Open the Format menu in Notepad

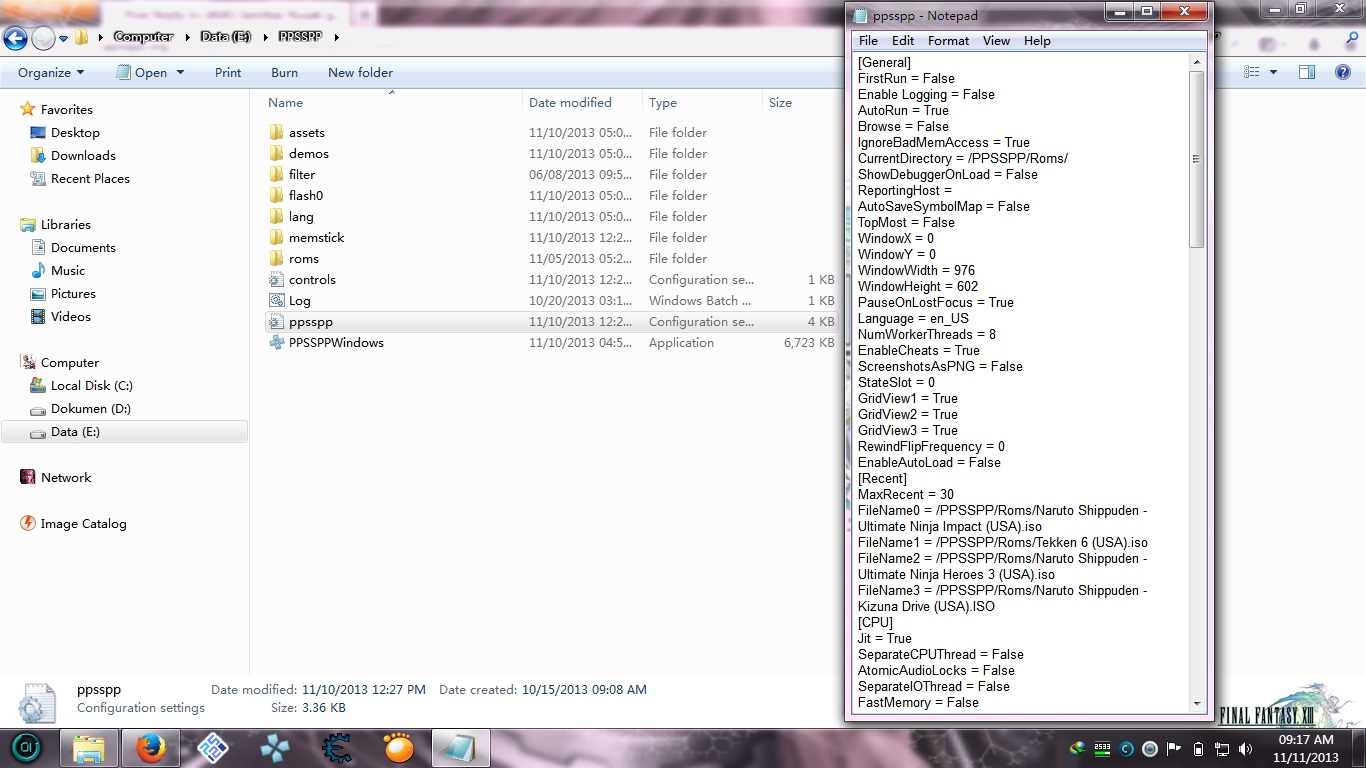pyautogui.click(x=948, y=41)
